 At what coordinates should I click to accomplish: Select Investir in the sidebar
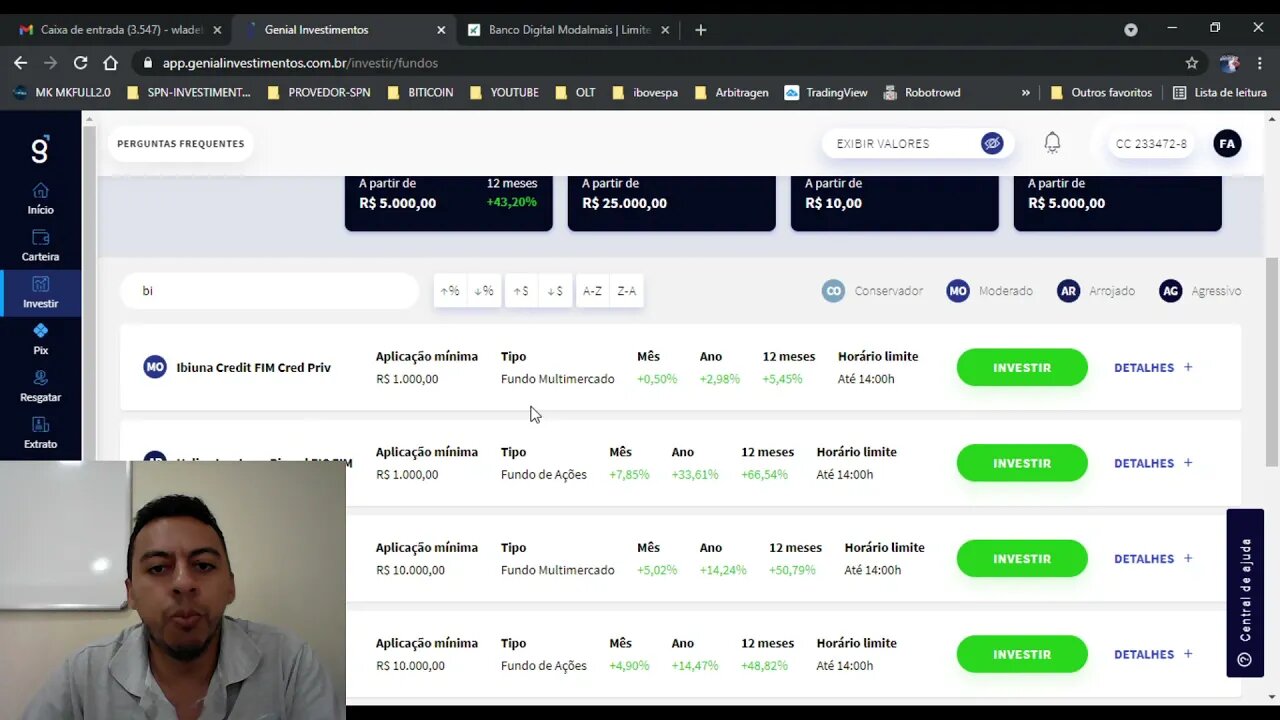coord(40,292)
